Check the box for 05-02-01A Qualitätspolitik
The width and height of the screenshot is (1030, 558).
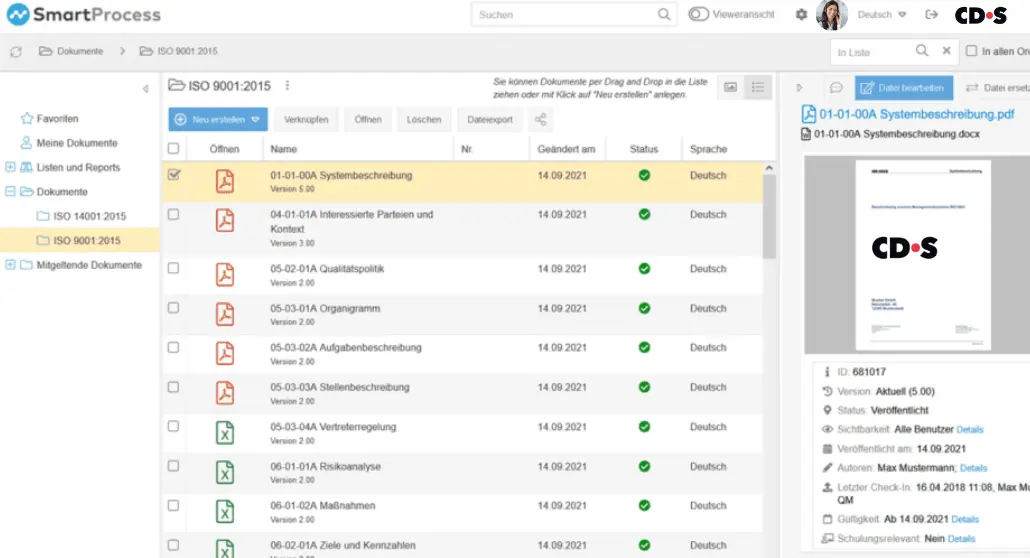[173, 268]
